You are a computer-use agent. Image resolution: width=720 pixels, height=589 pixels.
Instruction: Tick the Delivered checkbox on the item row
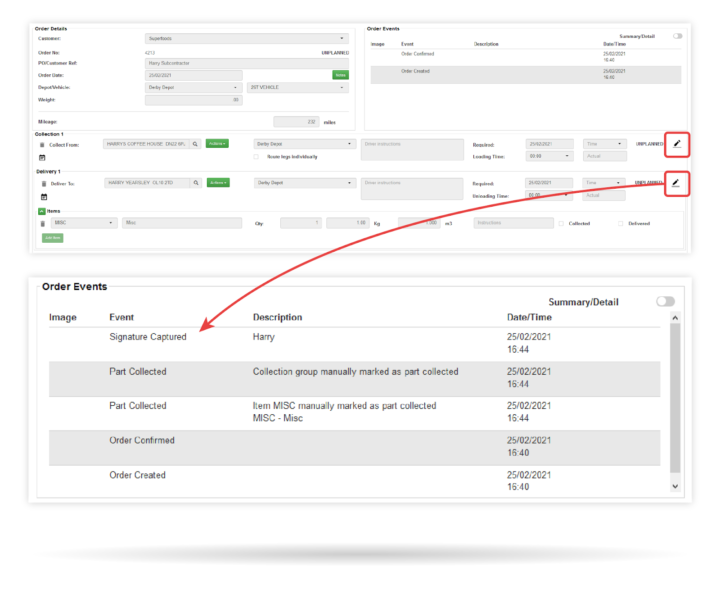pyautogui.click(x=620, y=224)
